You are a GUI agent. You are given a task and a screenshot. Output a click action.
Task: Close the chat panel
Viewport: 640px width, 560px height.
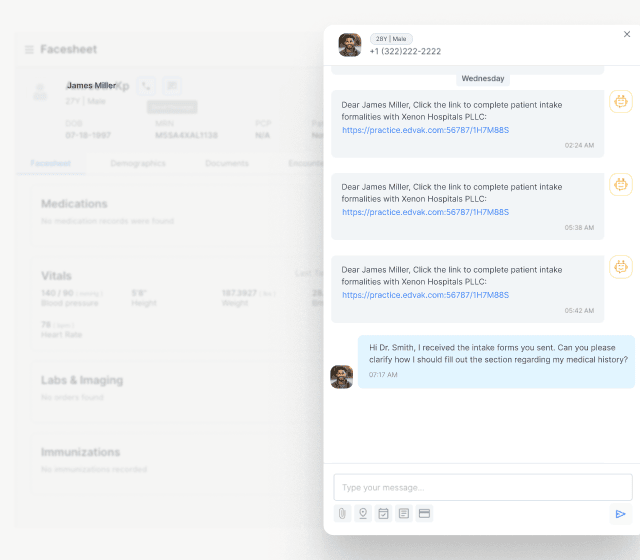click(x=627, y=34)
